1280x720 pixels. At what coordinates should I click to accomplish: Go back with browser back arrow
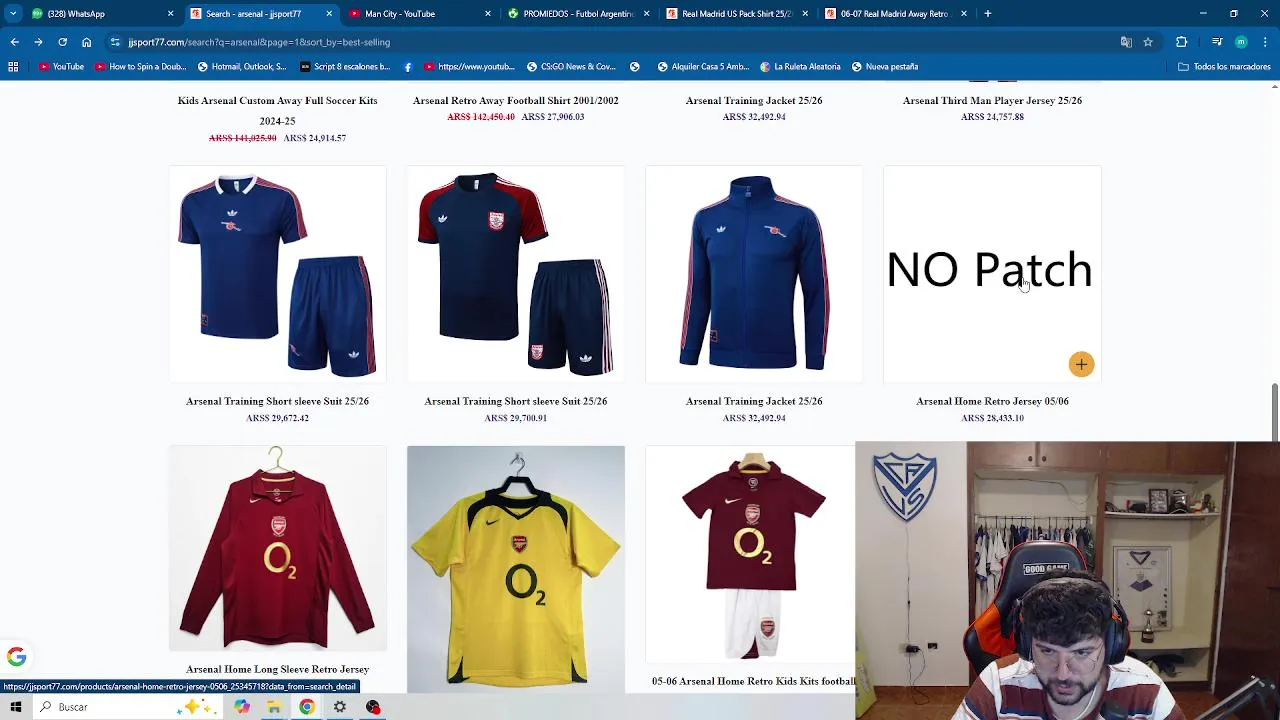point(14,42)
